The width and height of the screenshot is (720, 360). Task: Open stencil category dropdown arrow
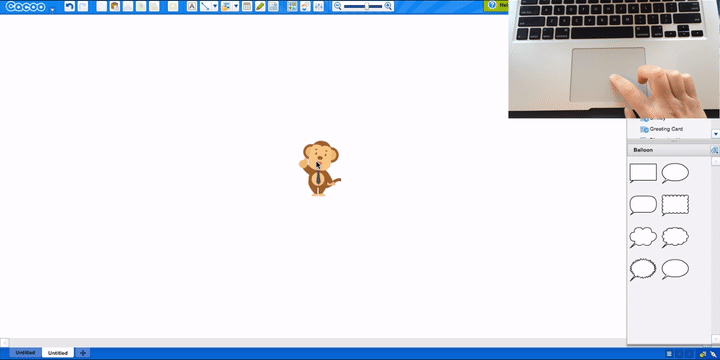click(x=715, y=134)
